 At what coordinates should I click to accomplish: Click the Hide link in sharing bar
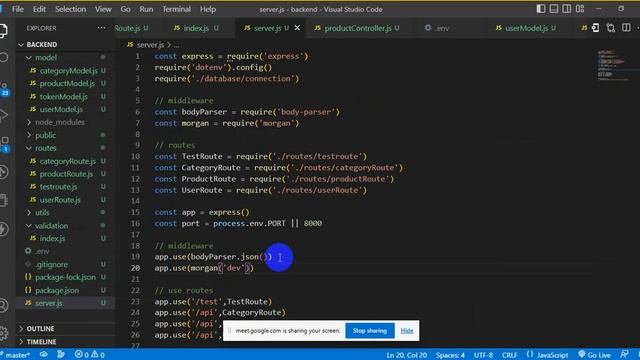407,331
